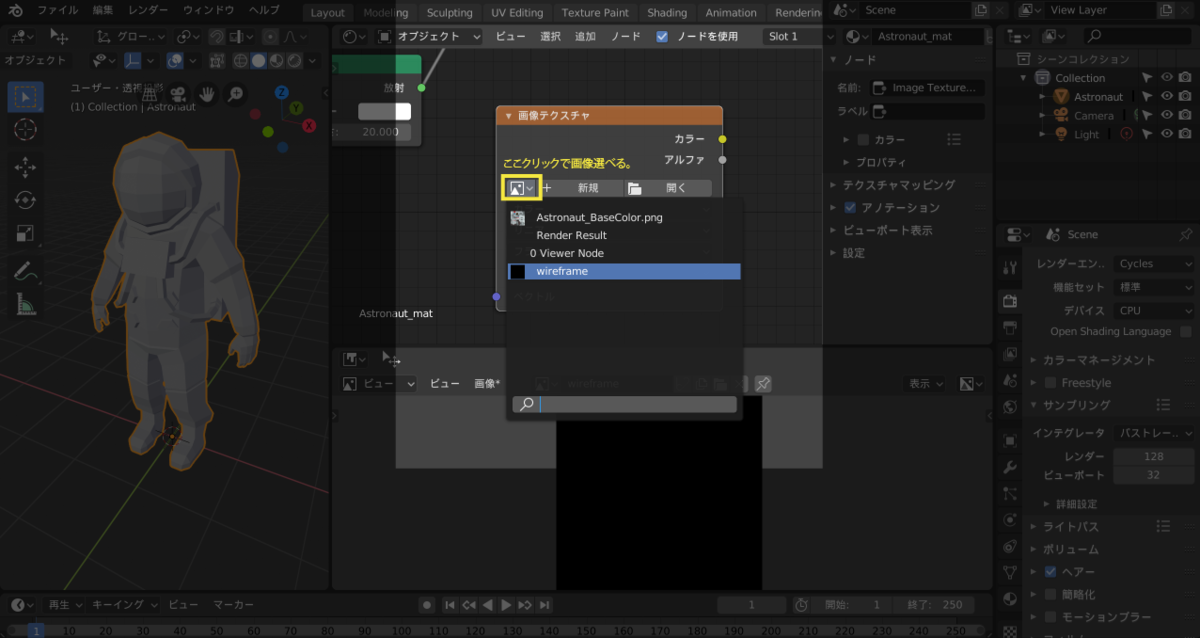Click the pan hand icon in viewport
This screenshot has width=1200, height=638.
click(x=207, y=94)
